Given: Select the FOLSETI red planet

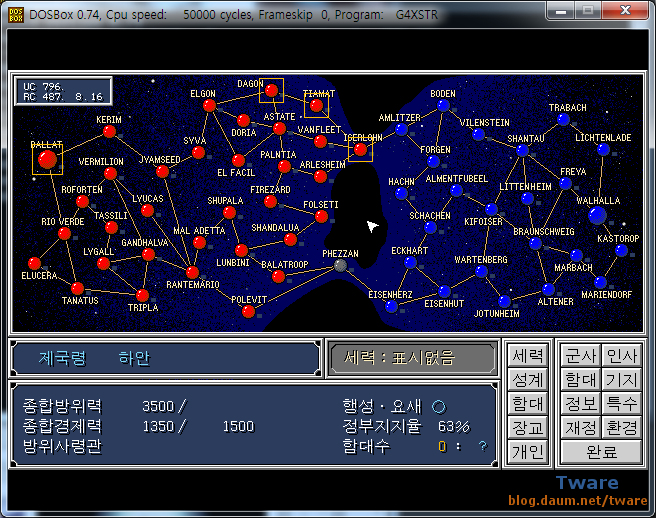Looking at the screenshot, I should pyautogui.click(x=321, y=217).
